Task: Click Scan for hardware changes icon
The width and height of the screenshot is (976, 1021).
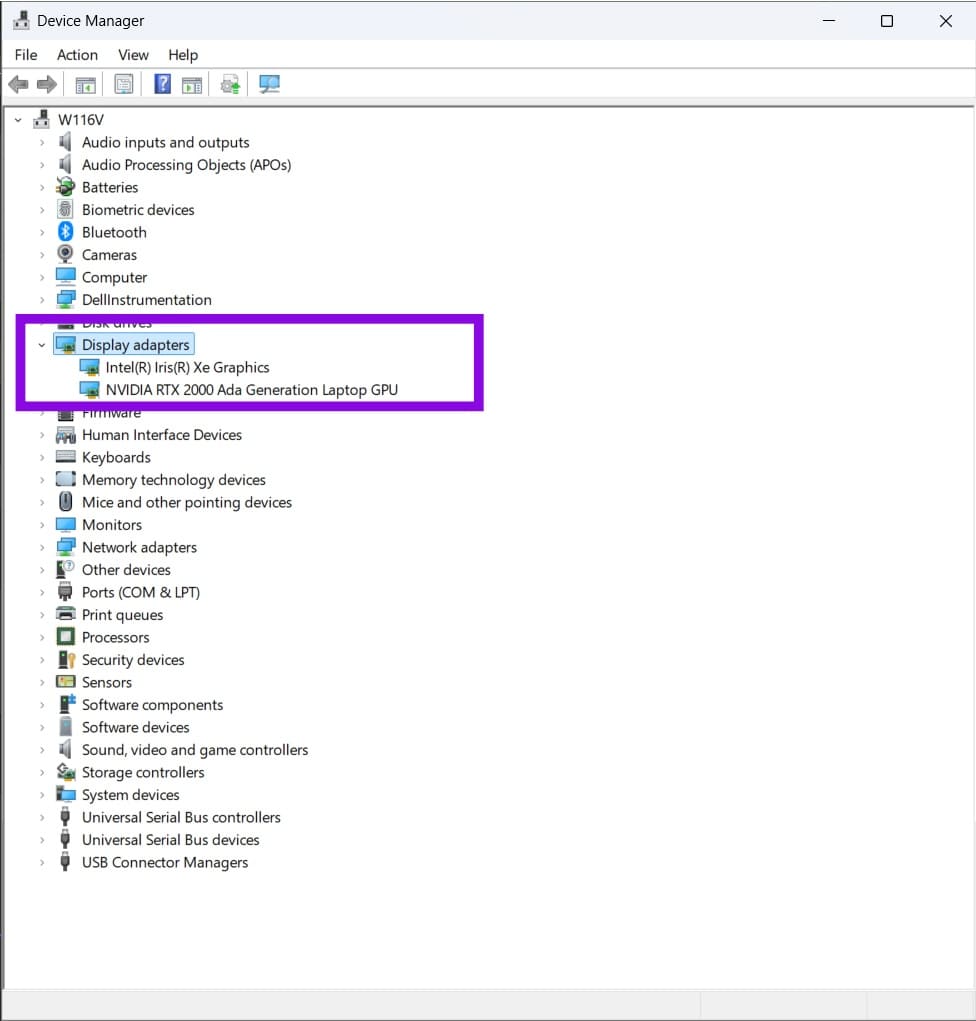Action: tap(269, 84)
